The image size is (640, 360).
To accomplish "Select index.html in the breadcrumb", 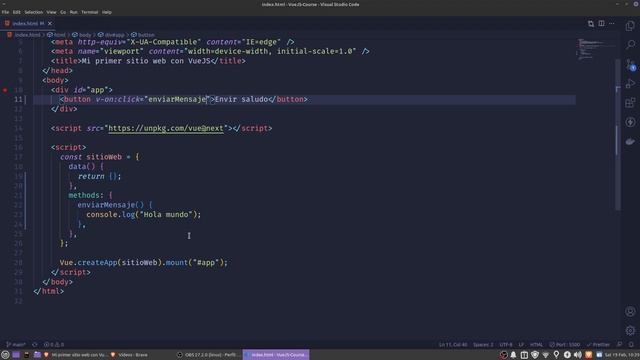I will pos(27,35).
